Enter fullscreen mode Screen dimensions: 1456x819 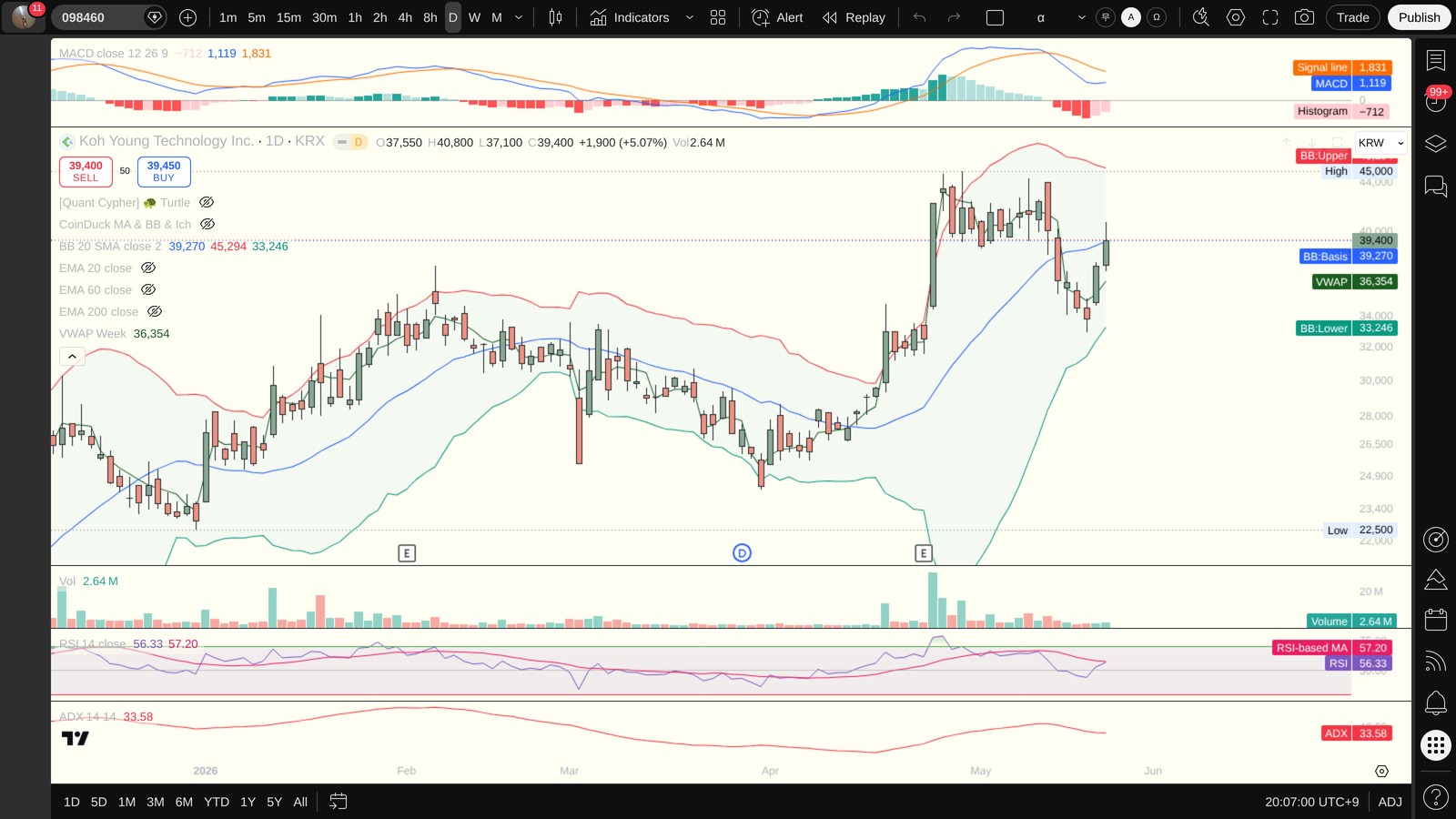(1269, 17)
